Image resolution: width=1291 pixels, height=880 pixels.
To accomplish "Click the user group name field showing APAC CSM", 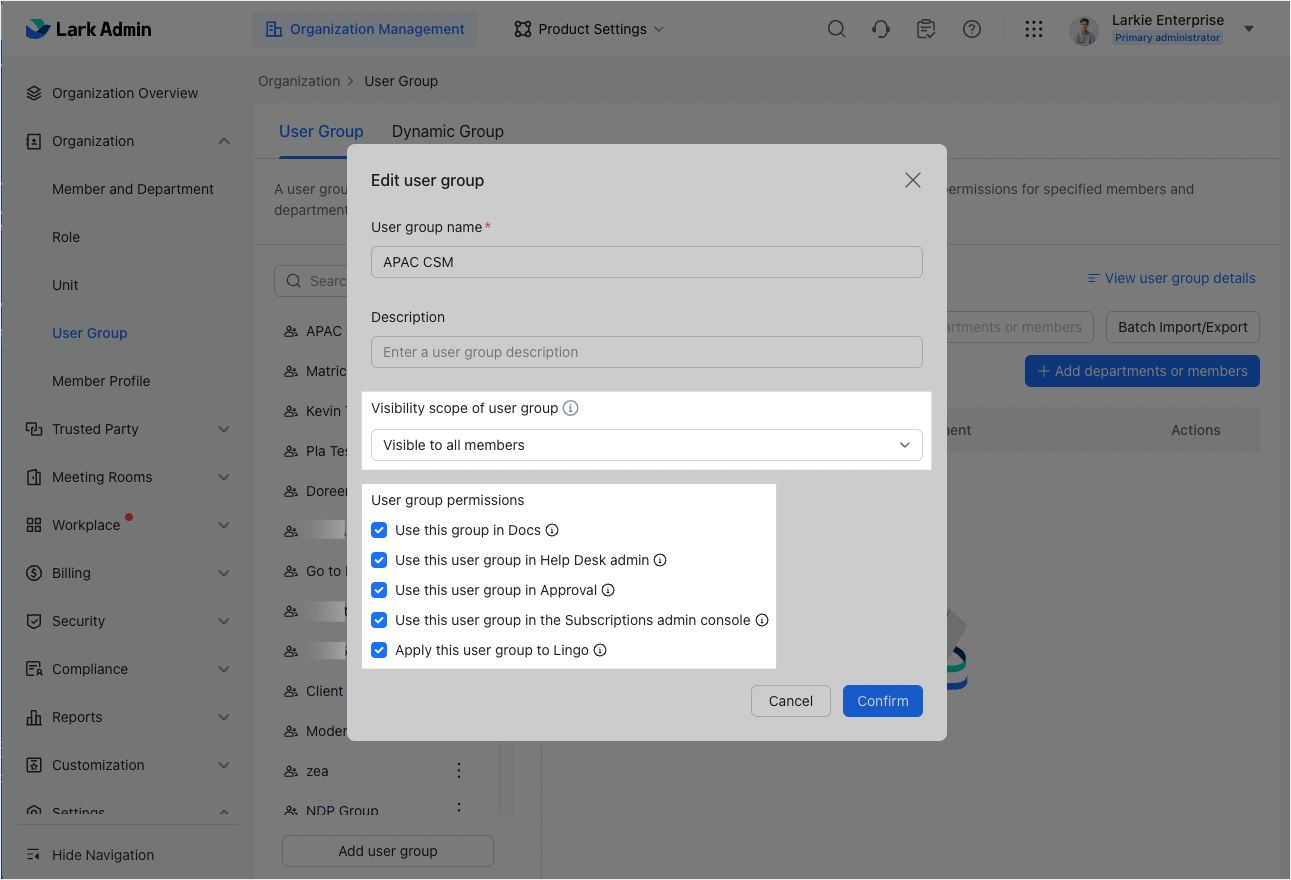I will coord(647,262).
